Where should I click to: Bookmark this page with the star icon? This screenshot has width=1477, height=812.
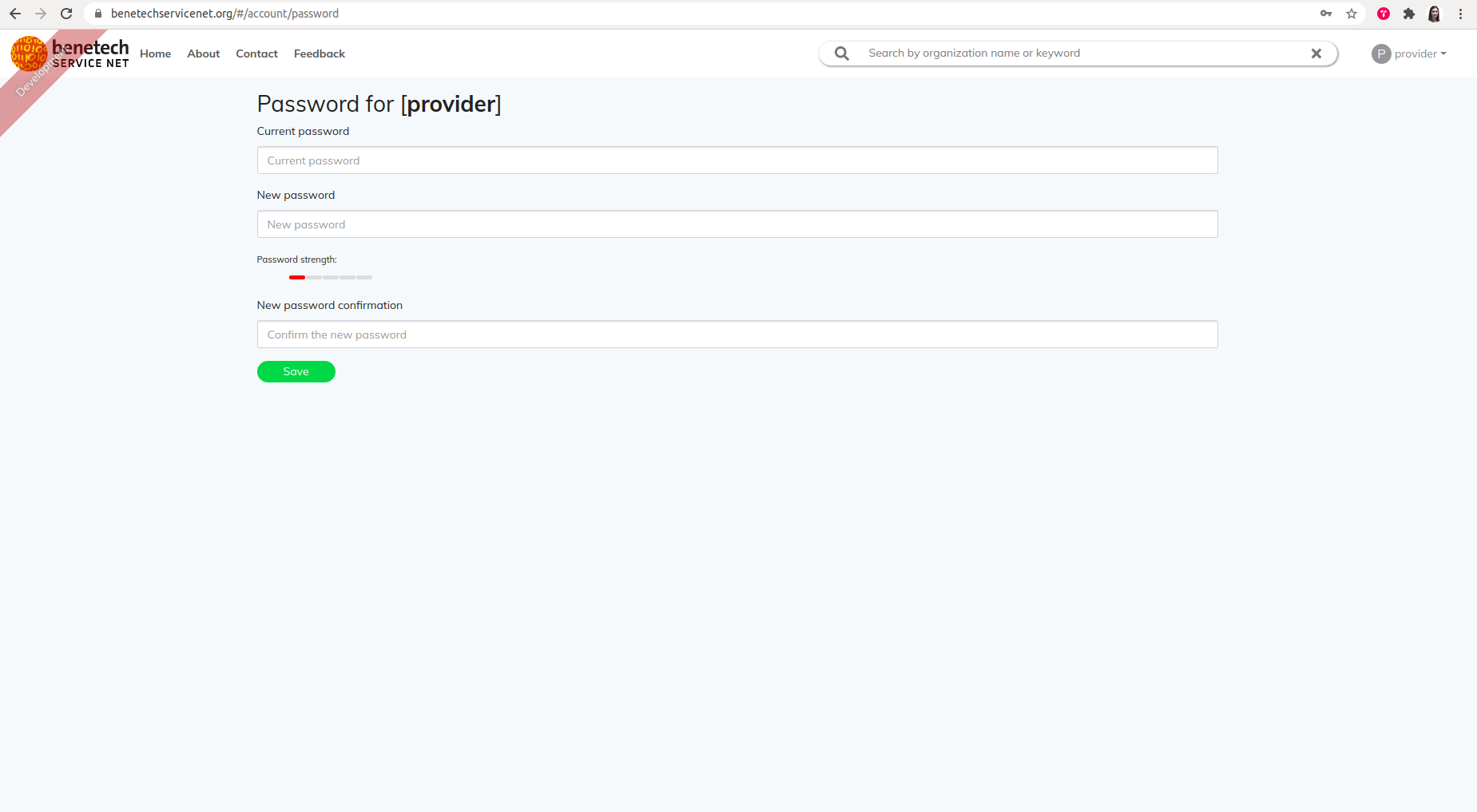coord(1351,13)
